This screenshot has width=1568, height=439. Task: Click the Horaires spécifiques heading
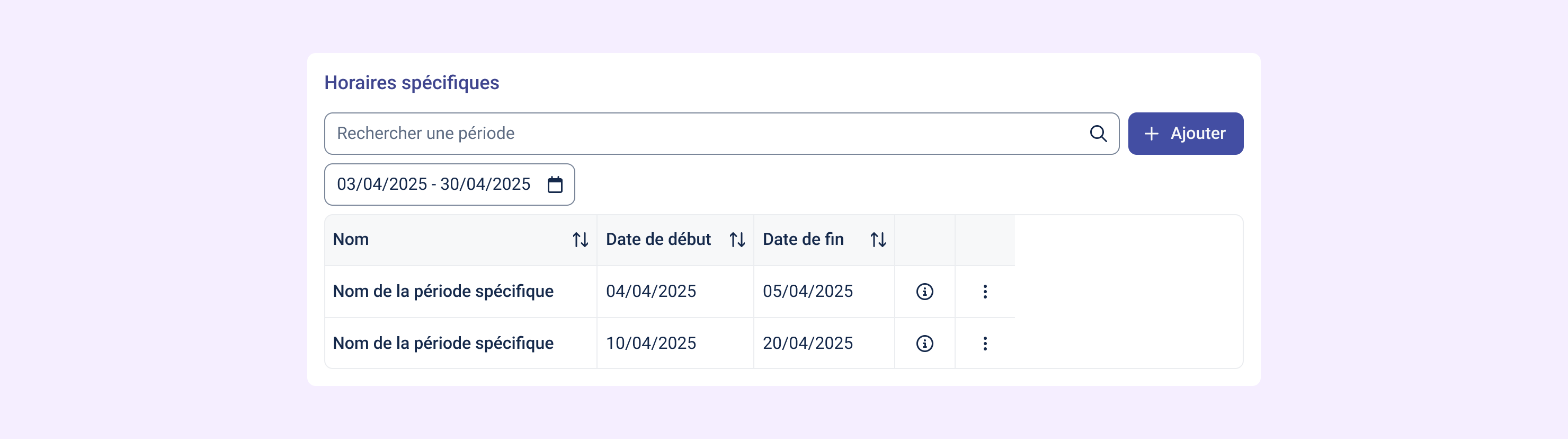click(411, 83)
